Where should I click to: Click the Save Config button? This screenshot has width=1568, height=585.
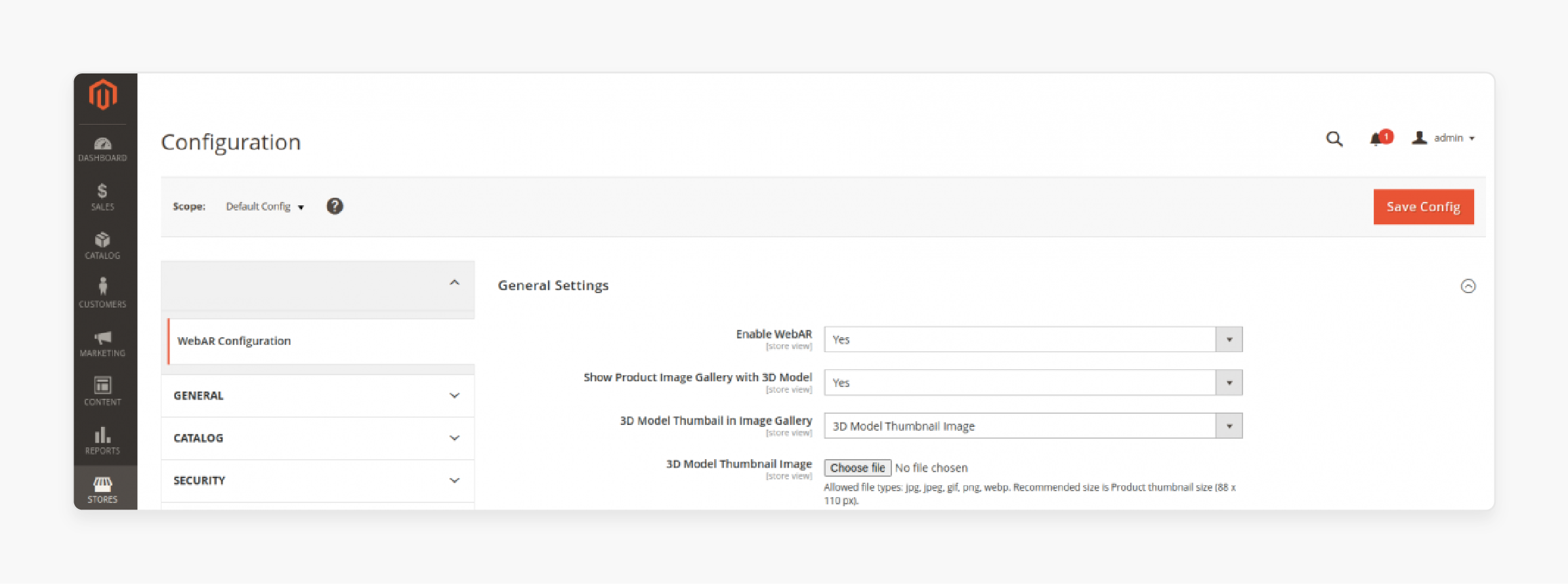[1423, 207]
